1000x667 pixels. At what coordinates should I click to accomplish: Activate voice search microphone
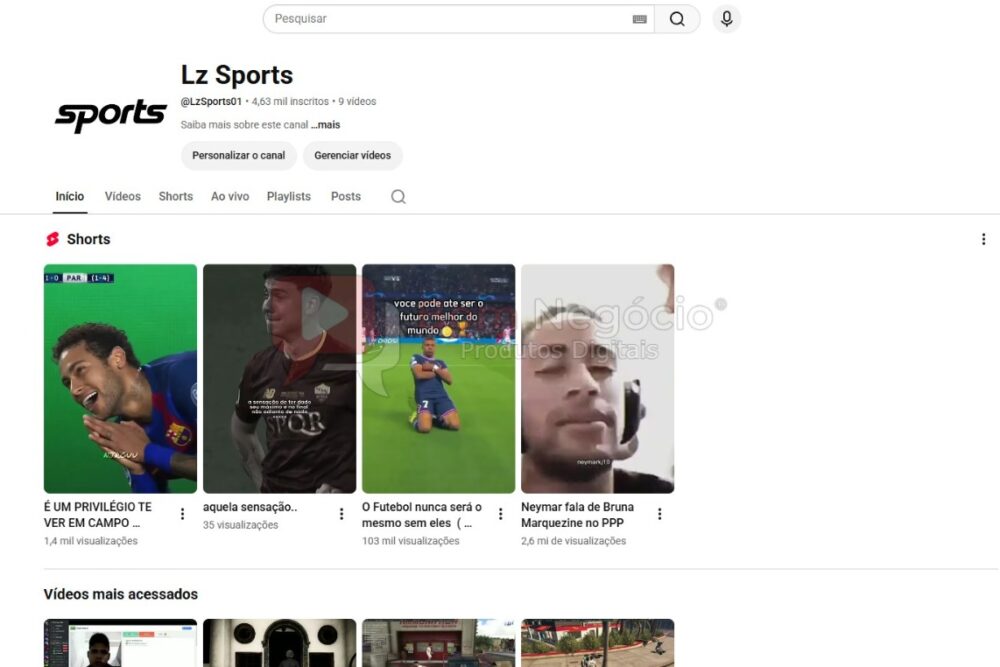pyautogui.click(x=726, y=19)
